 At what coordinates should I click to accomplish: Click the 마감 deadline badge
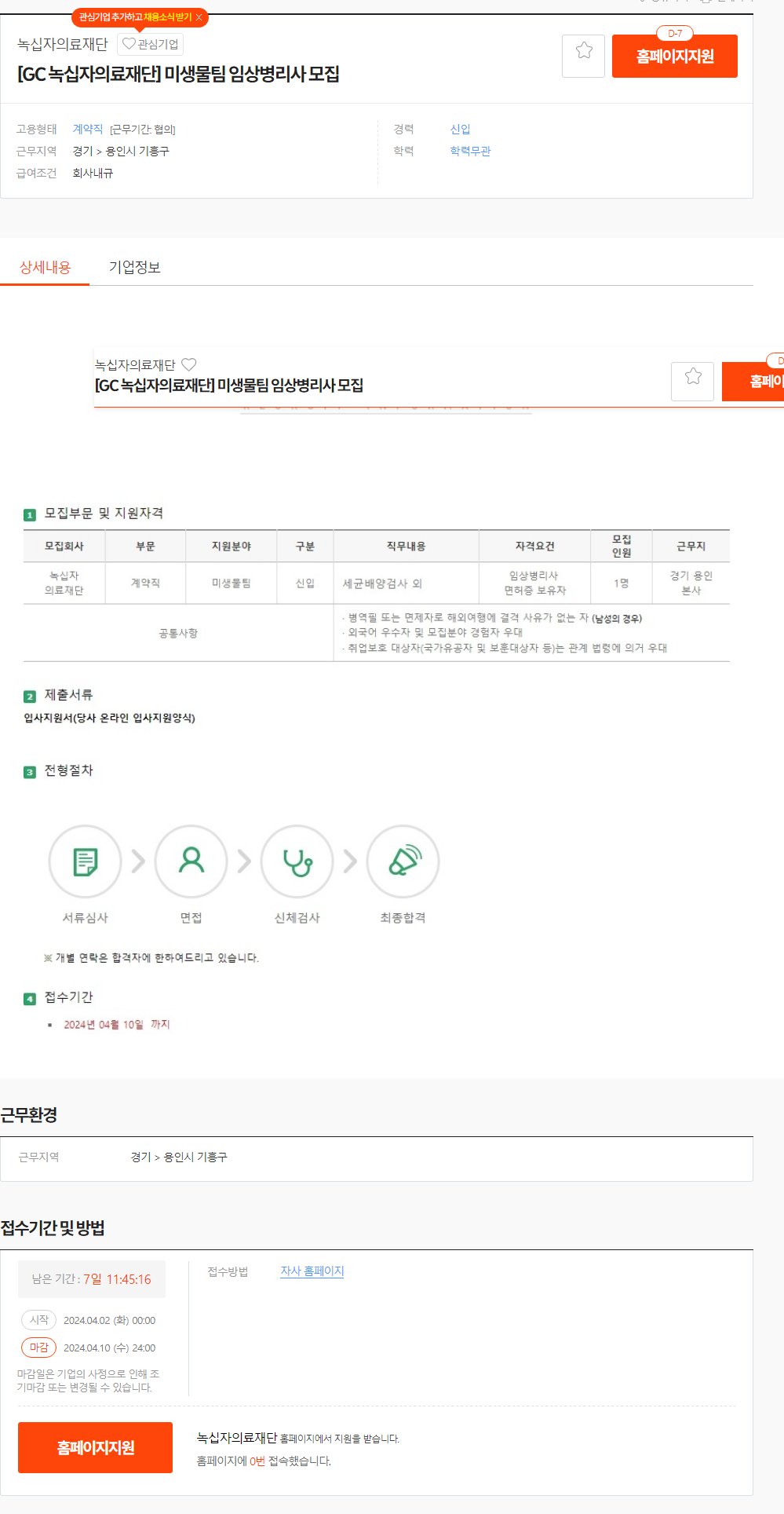click(x=38, y=1348)
